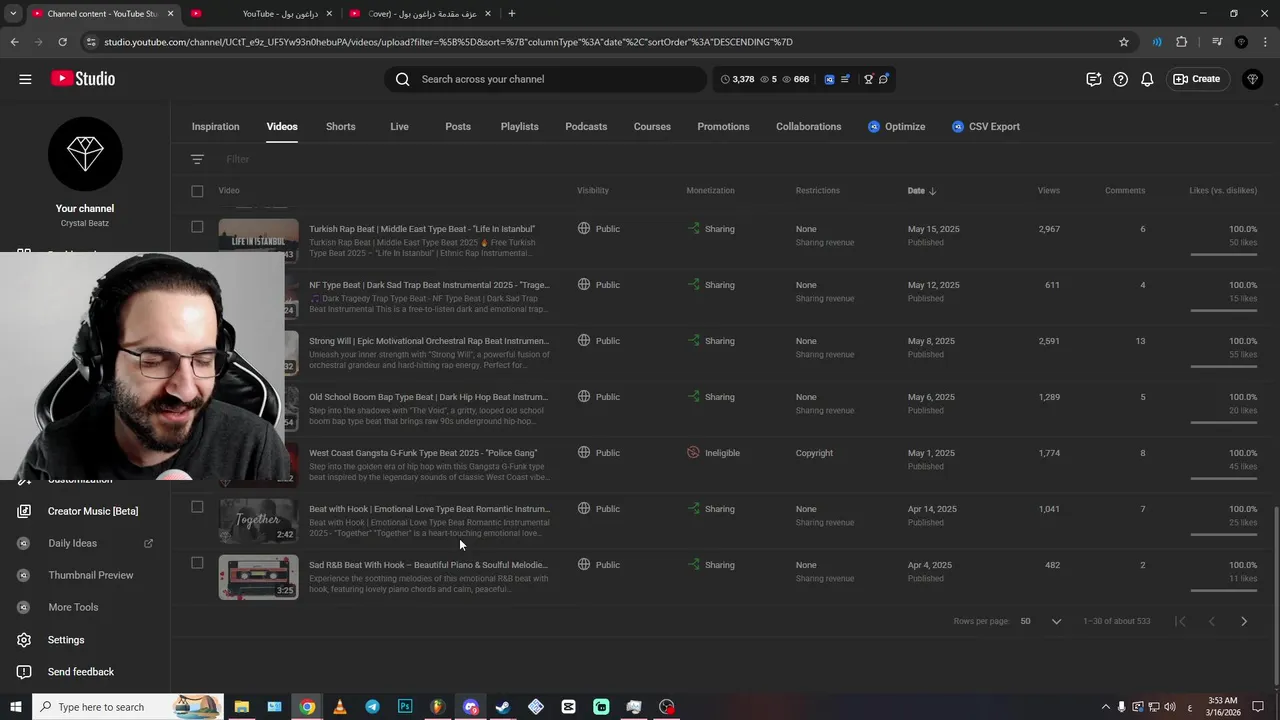Open Telegram from the taskbar
This screenshot has height=720, width=1280.
pos(372,707)
